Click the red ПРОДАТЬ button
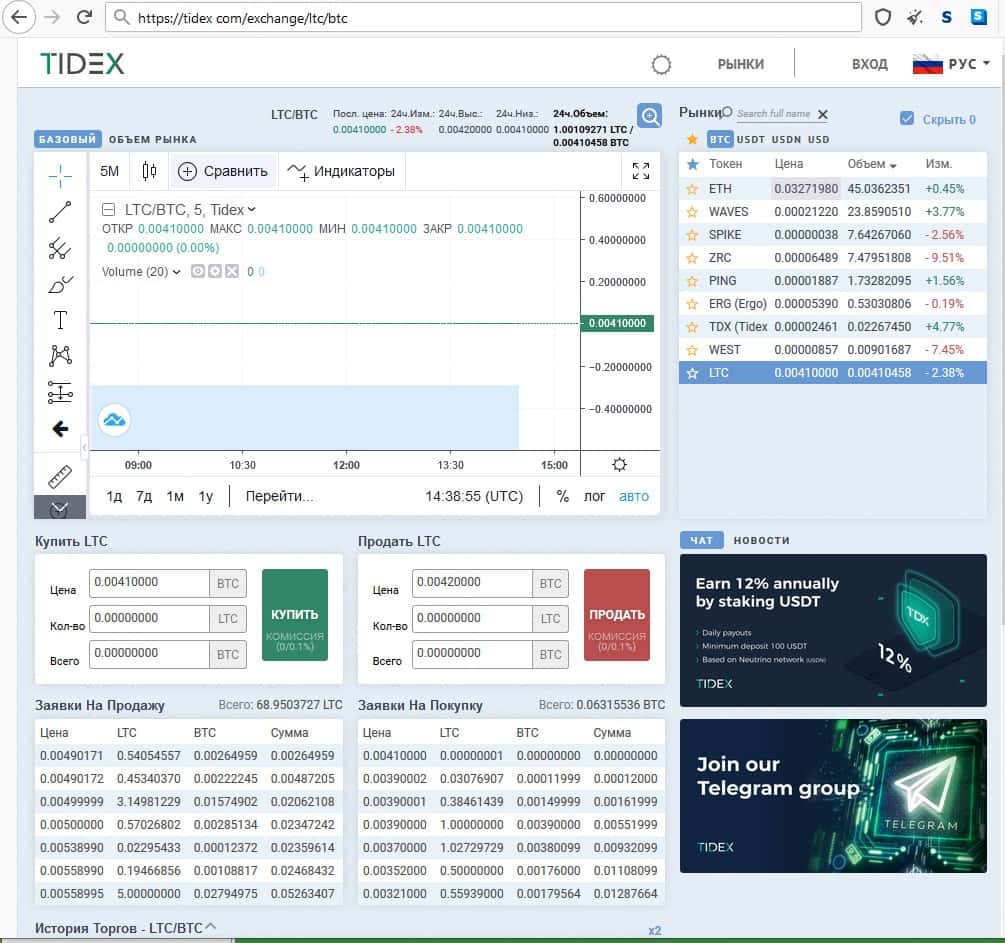1005x943 pixels. [x=617, y=615]
